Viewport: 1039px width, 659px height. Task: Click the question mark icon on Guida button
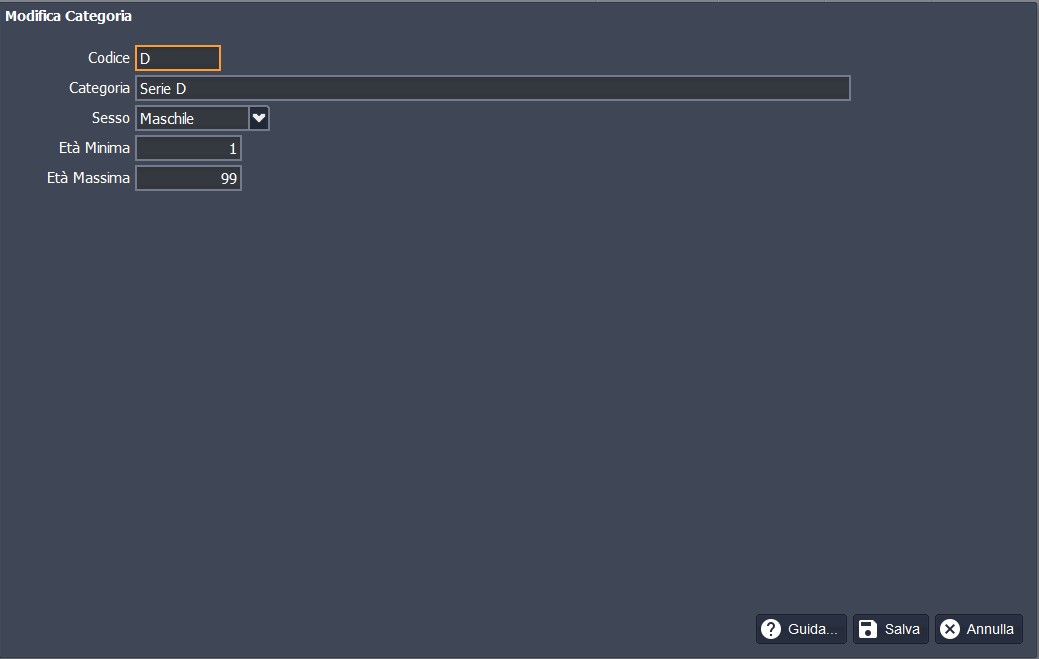pyautogui.click(x=771, y=629)
